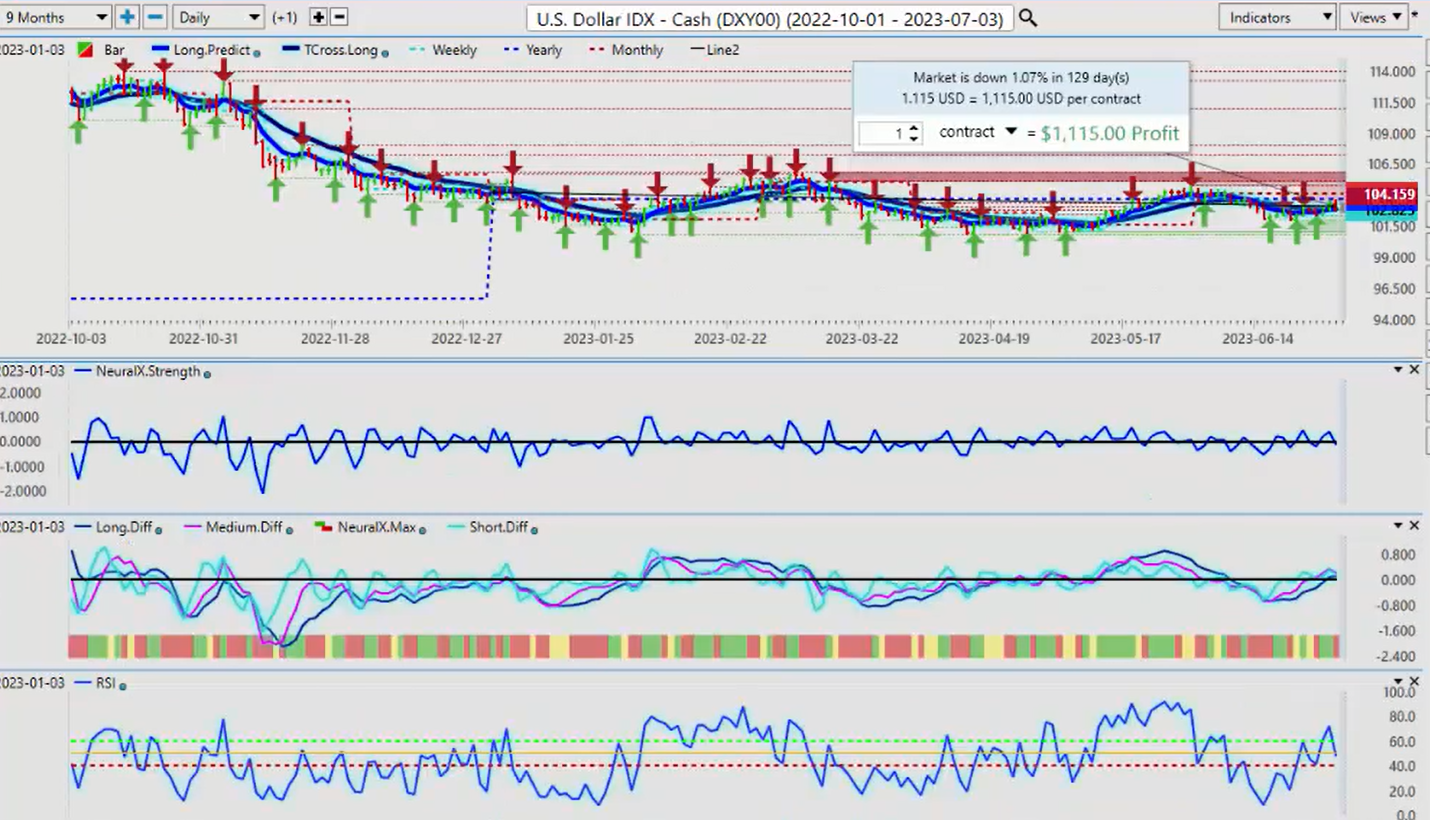Click the NeuralX.Max legend label
This screenshot has height=820, width=1430.
[x=376, y=527]
